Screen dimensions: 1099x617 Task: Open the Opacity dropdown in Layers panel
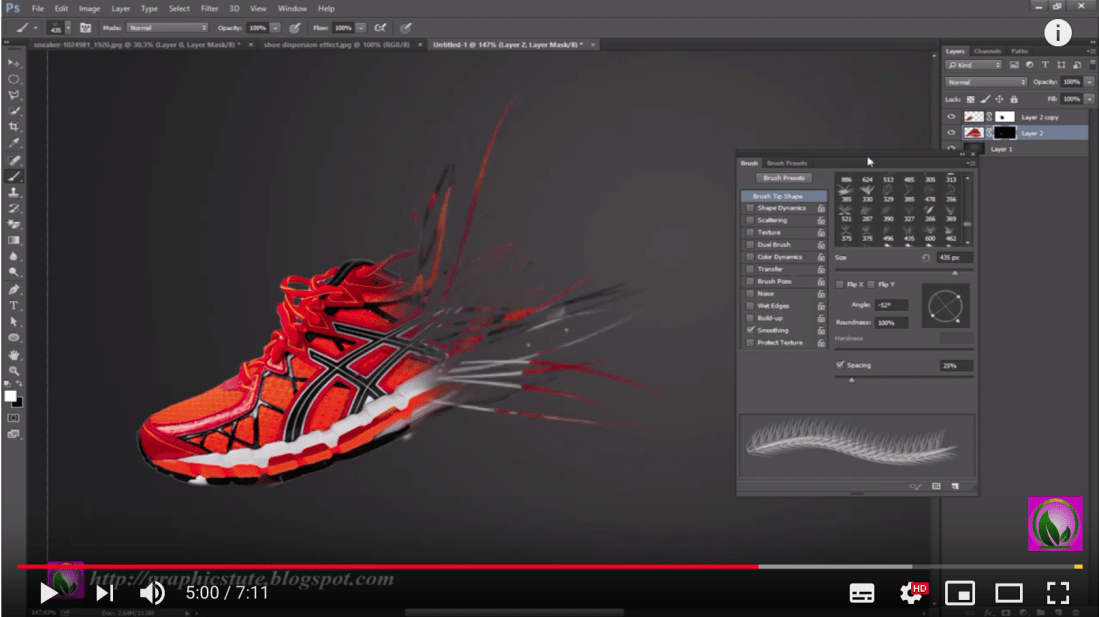coord(1090,82)
